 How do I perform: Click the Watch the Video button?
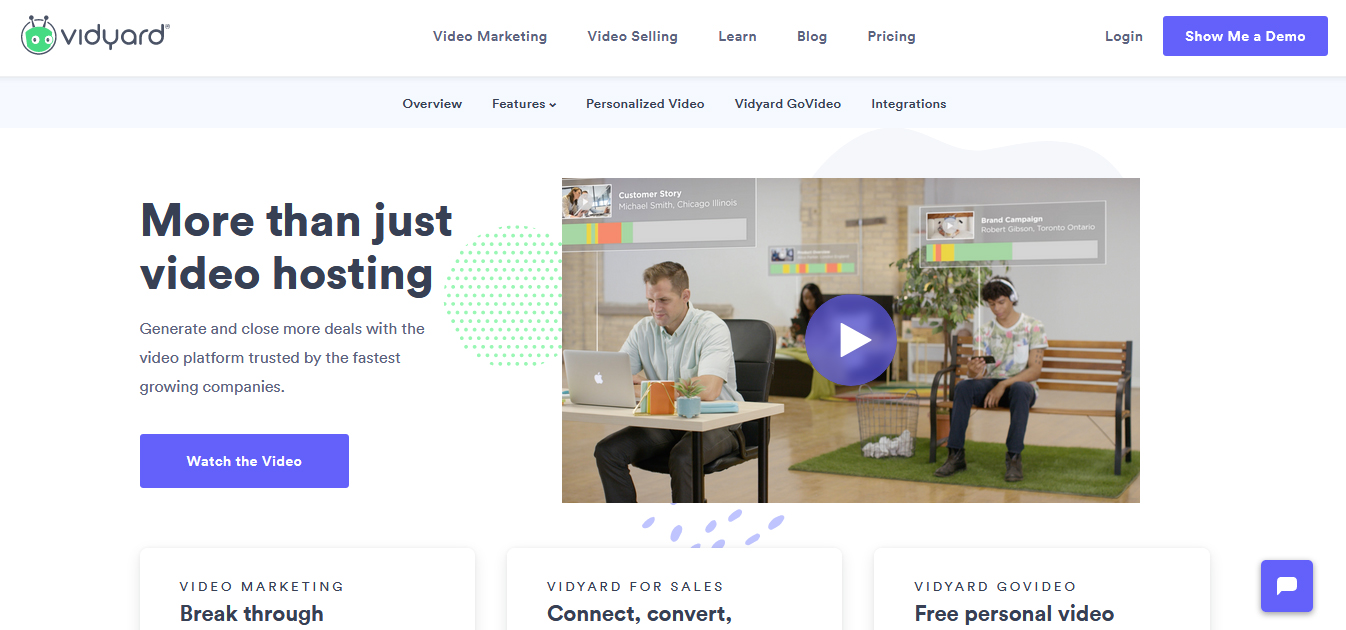point(244,461)
